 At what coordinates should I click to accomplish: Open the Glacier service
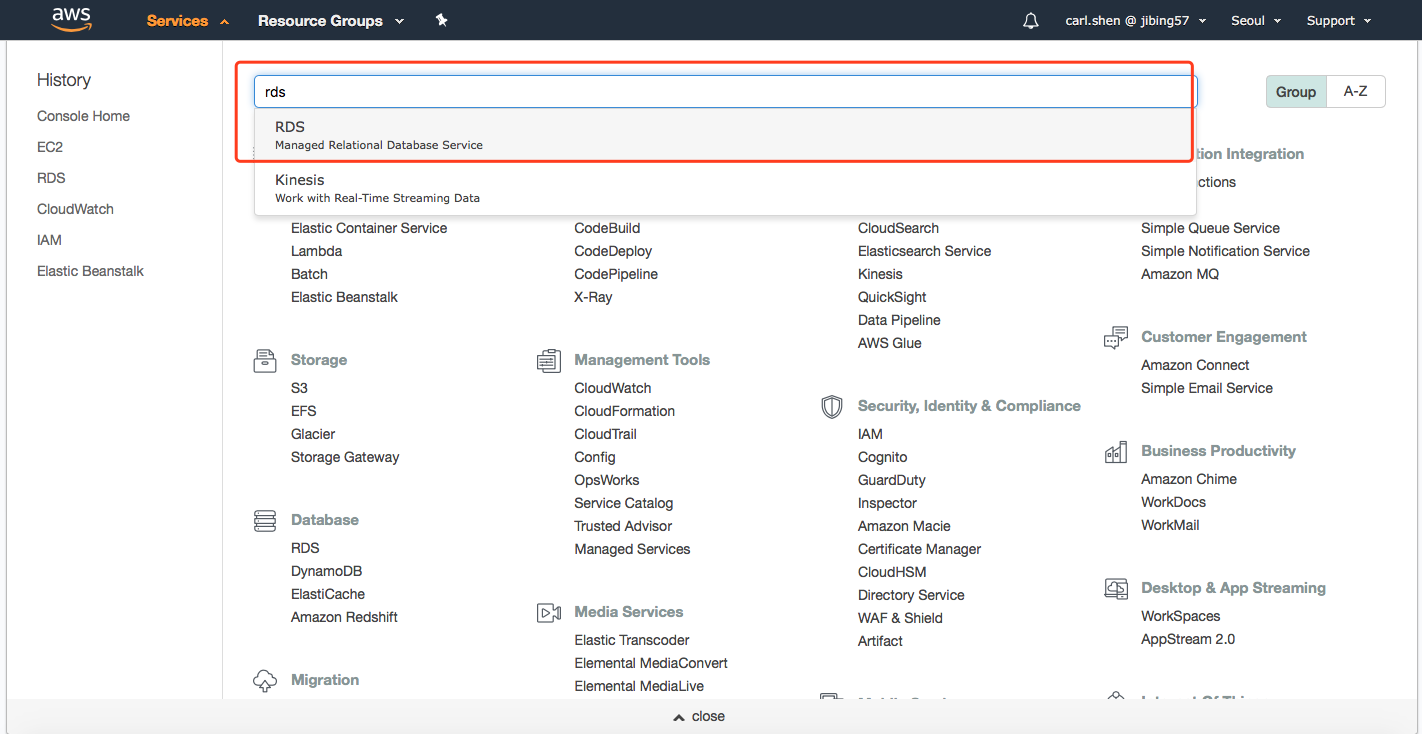(x=313, y=434)
